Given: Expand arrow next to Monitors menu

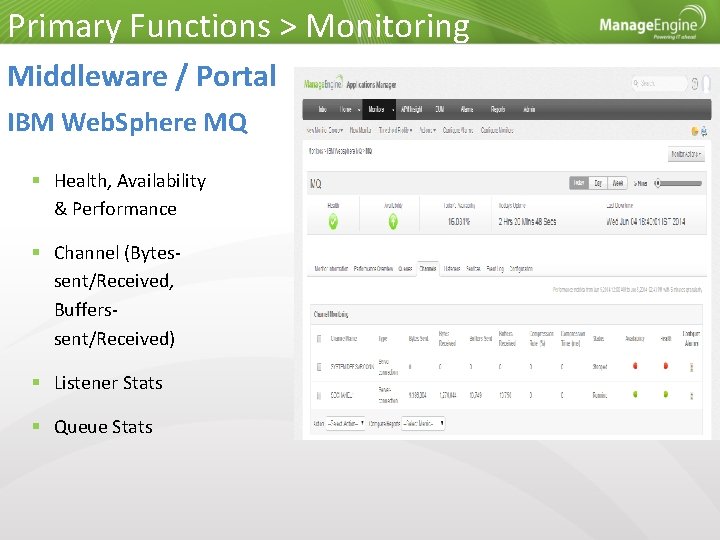Looking at the screenshot, I should 393,110.
